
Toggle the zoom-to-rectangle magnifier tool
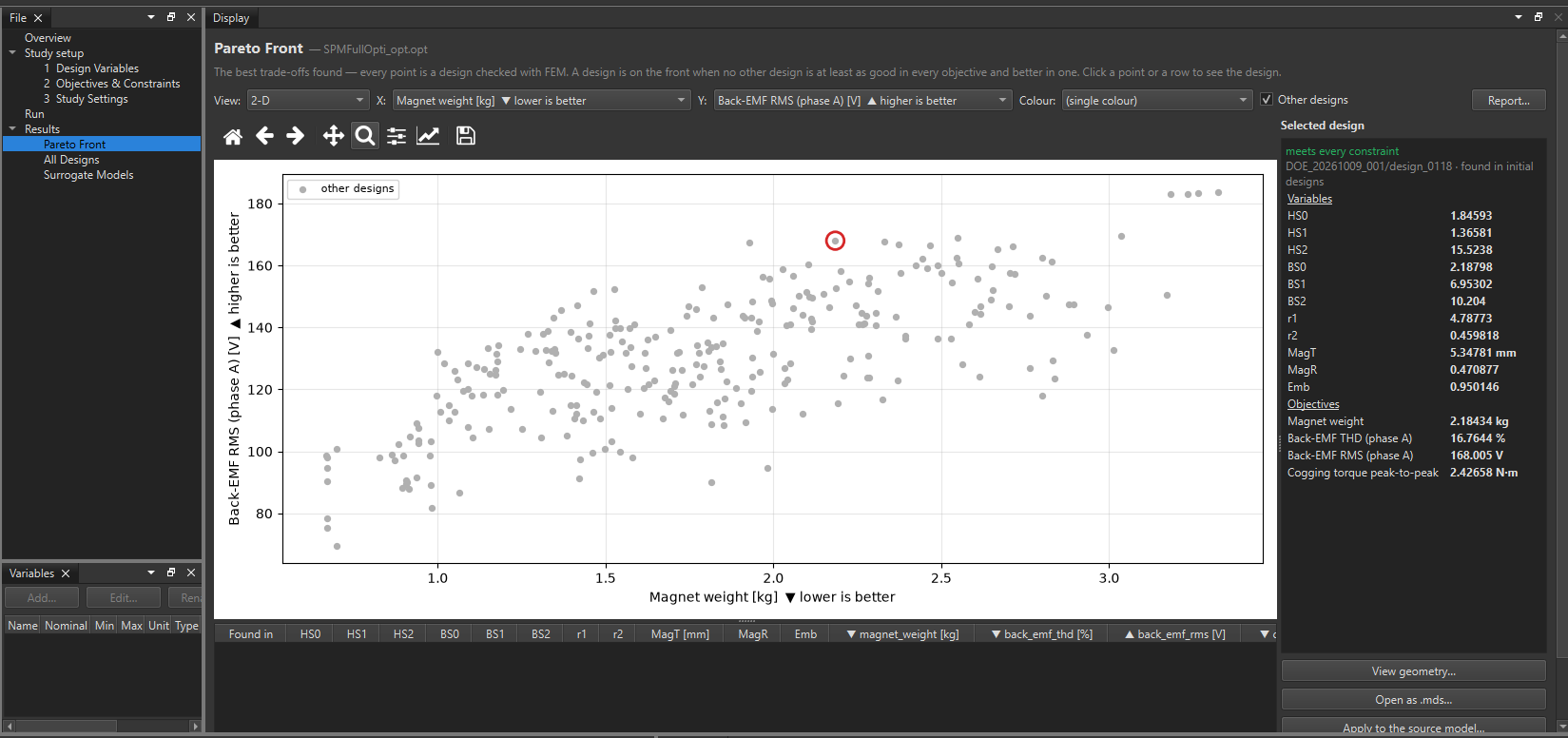pyautogui.click(x=364, y=136)
